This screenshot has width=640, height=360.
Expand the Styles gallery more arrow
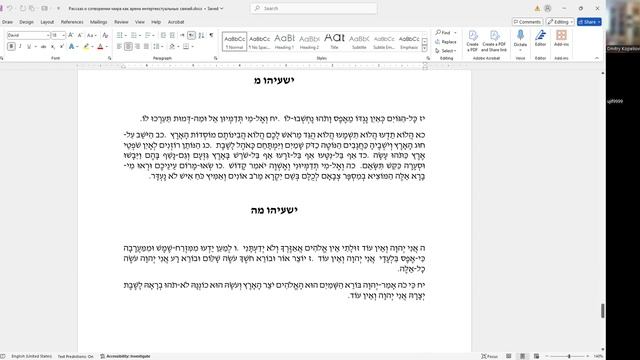tap(424, 49)
